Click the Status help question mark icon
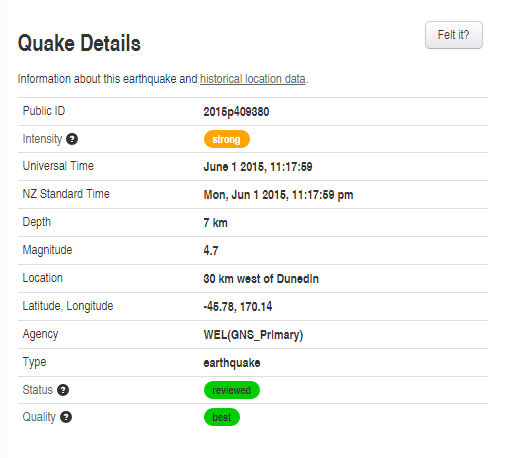514x458 pixels. point(63,390)
